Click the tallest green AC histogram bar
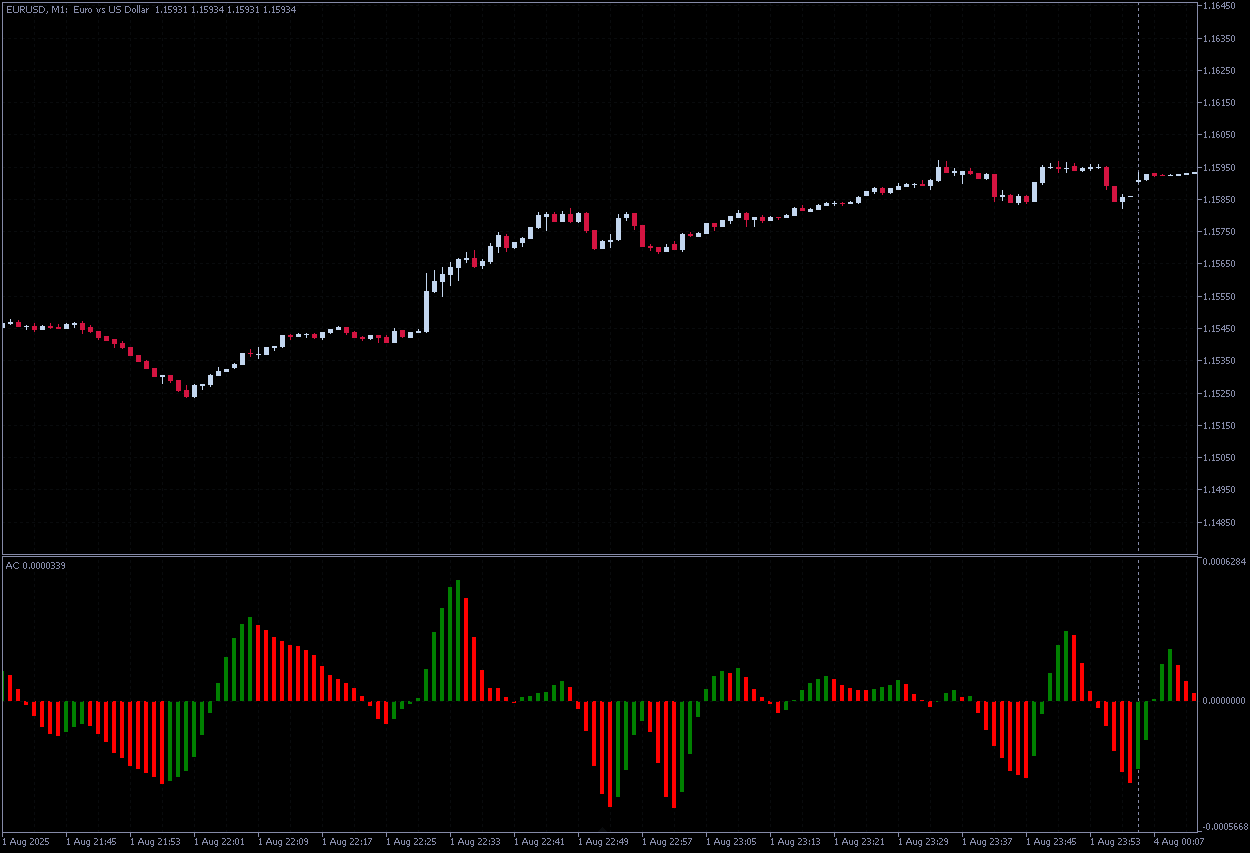 coord(458,640)
